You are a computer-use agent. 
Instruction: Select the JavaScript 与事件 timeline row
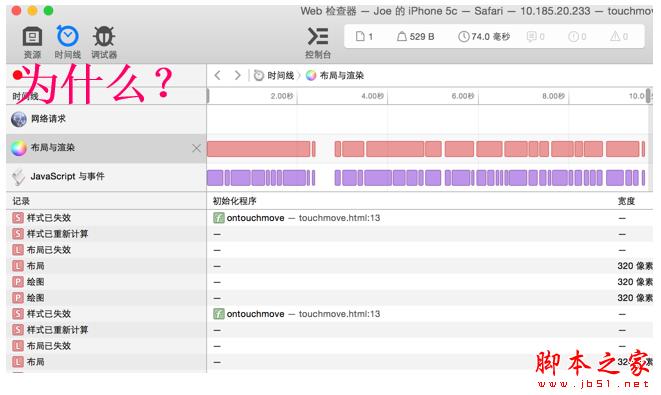click(x=106, y=177)
